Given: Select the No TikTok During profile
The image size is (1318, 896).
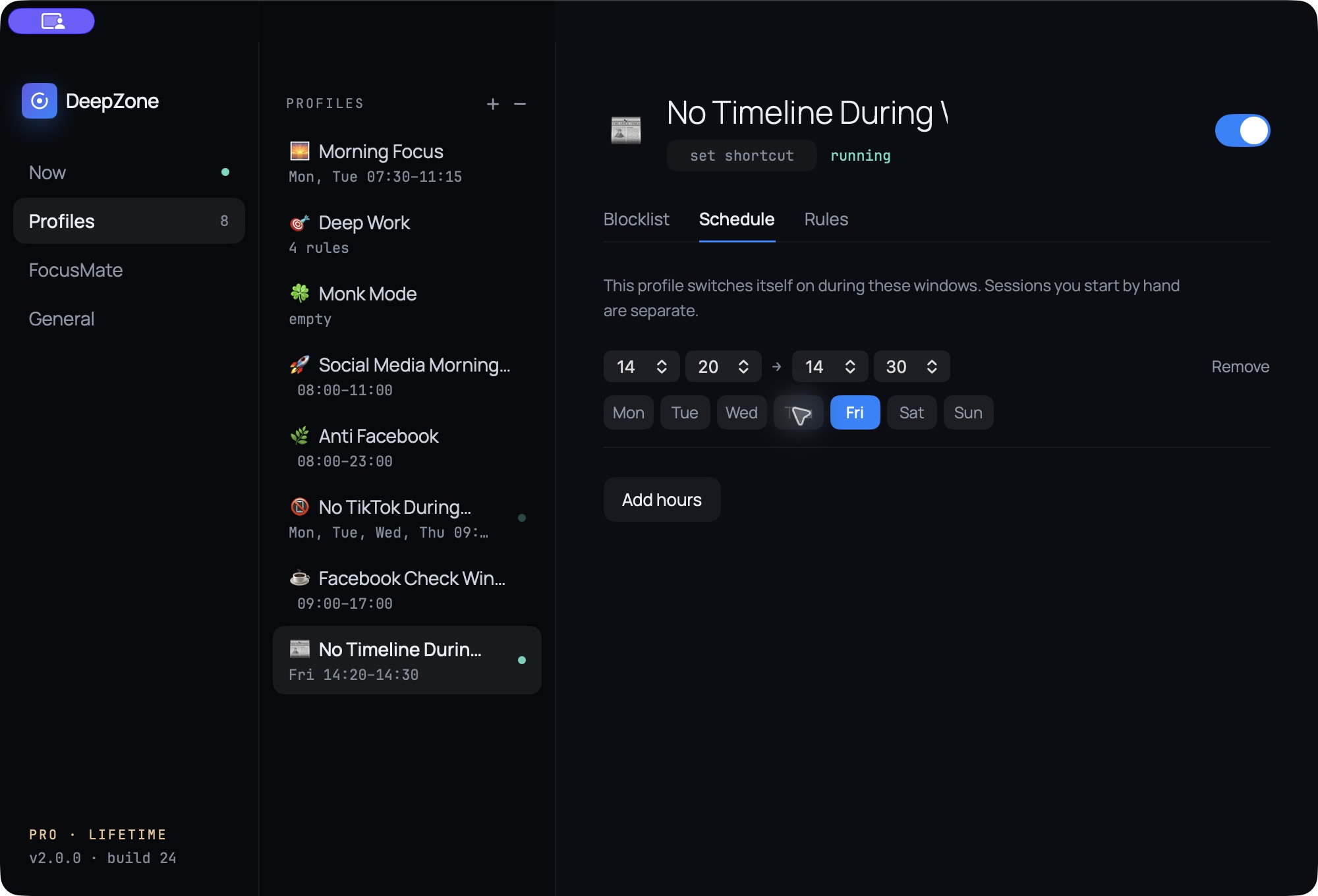Looking at the screenshot, I should coord(407,518).
